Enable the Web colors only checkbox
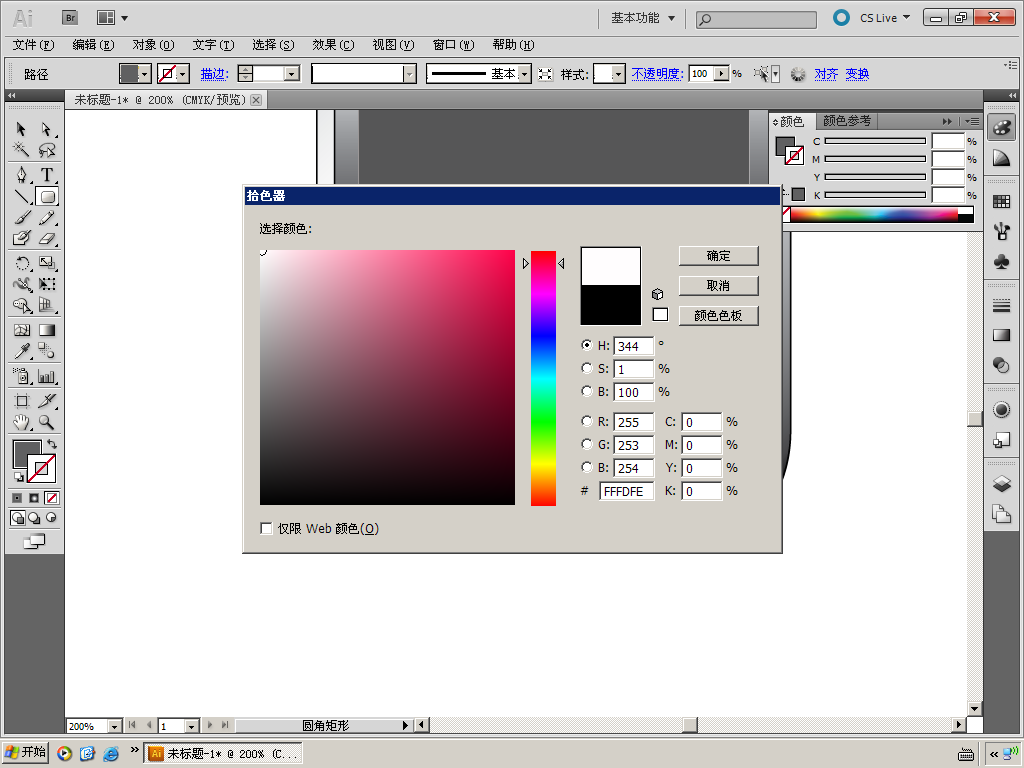This screenshot has width=1024, height=768. (266, 528)
